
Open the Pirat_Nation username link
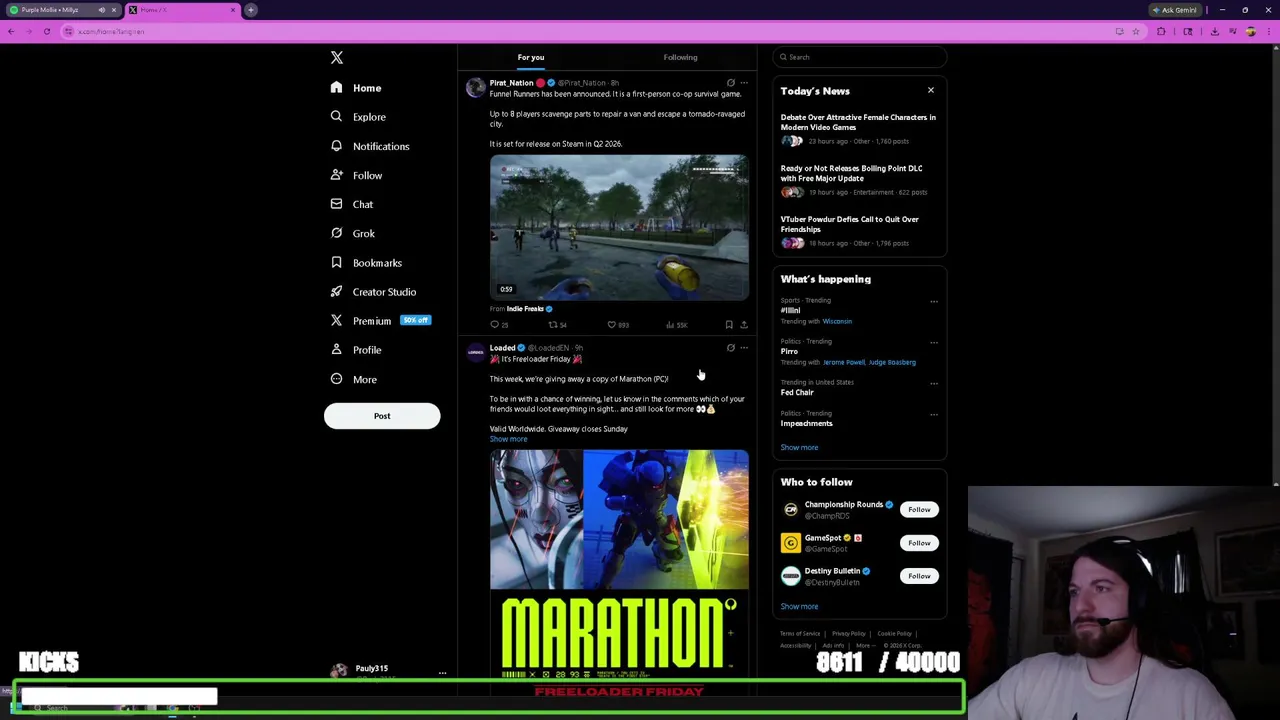pos(511,83)
